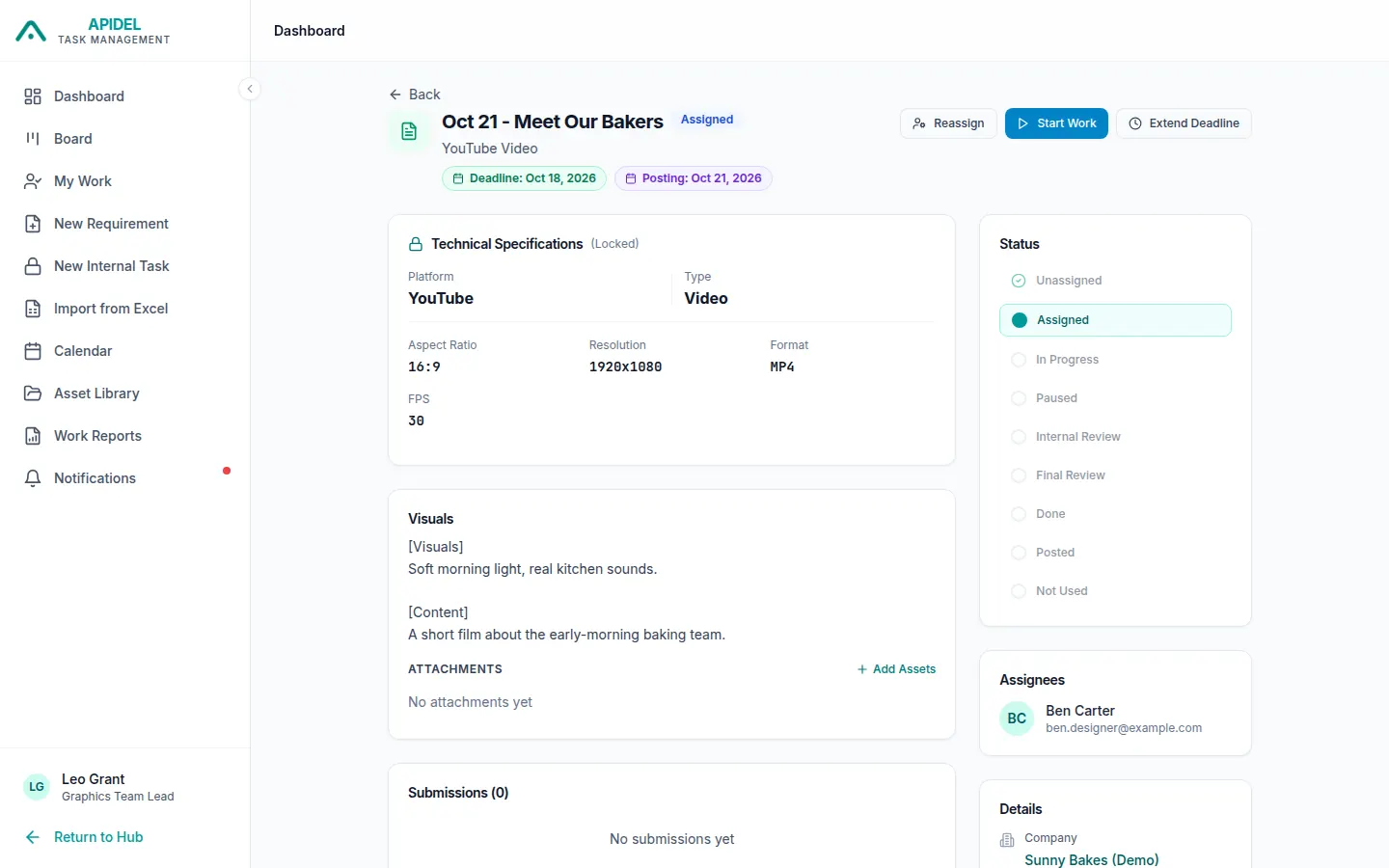This screenshot has height=868, width=1389.
Task: Click the ben.designer@example.com email text
Action: click(1124, 728)
